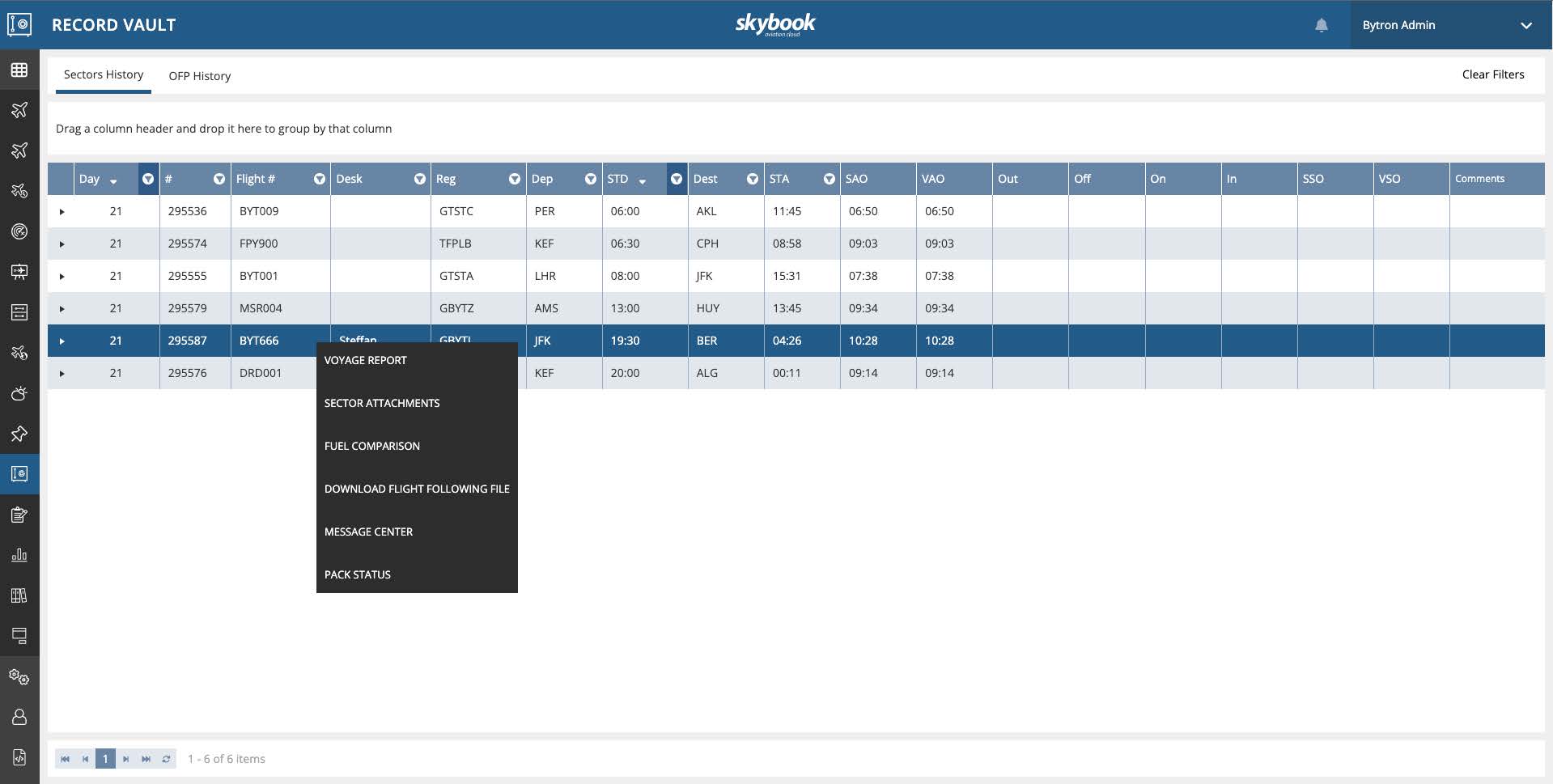Screen dimensions: 1553x784
Task: Choose Voyage Report from context menu
Action: pyautogui.click(x=417, y=360)
